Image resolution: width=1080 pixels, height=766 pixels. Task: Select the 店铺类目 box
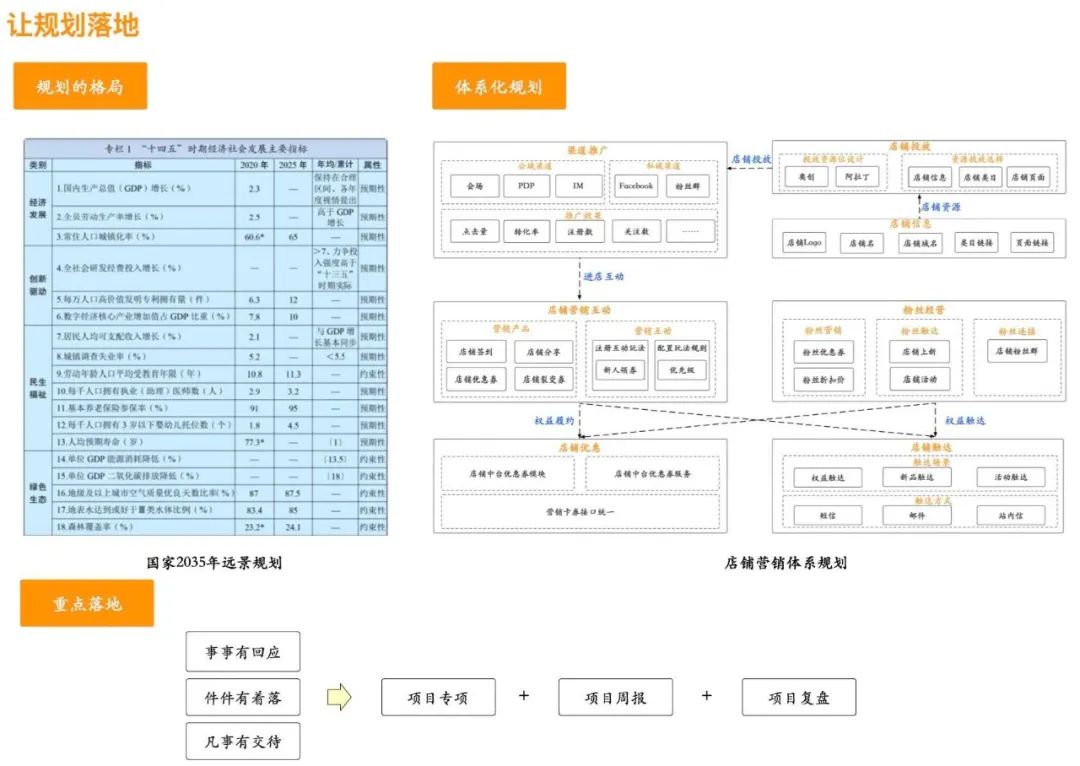979,177
